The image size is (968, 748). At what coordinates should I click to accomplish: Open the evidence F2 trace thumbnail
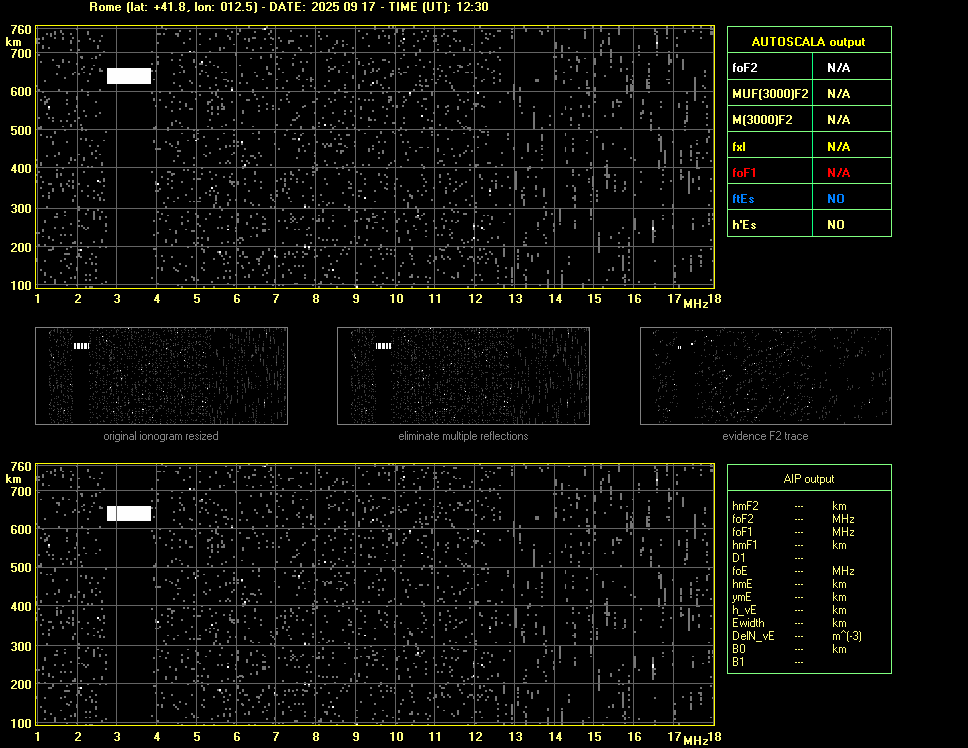[x=766, y=376]
